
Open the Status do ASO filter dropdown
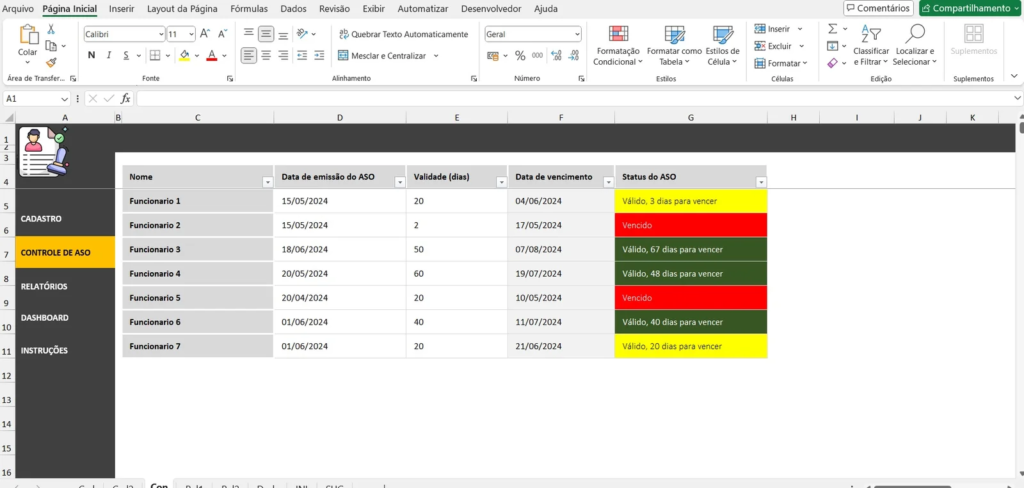(x=760, y=182)
